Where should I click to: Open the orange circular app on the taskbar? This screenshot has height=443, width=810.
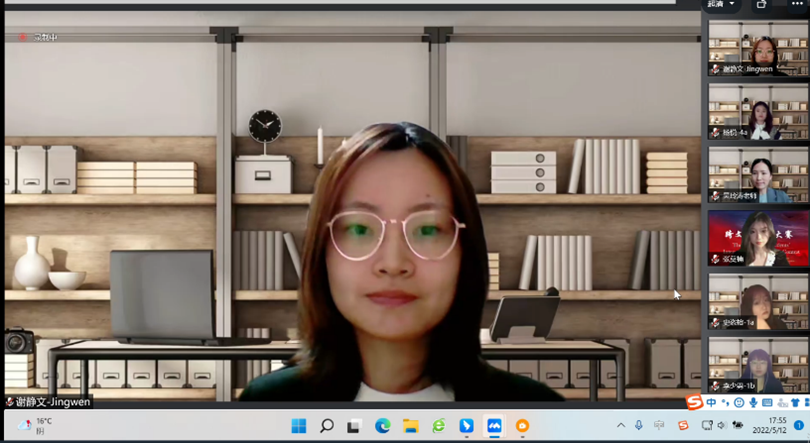(x=522, y=426)
